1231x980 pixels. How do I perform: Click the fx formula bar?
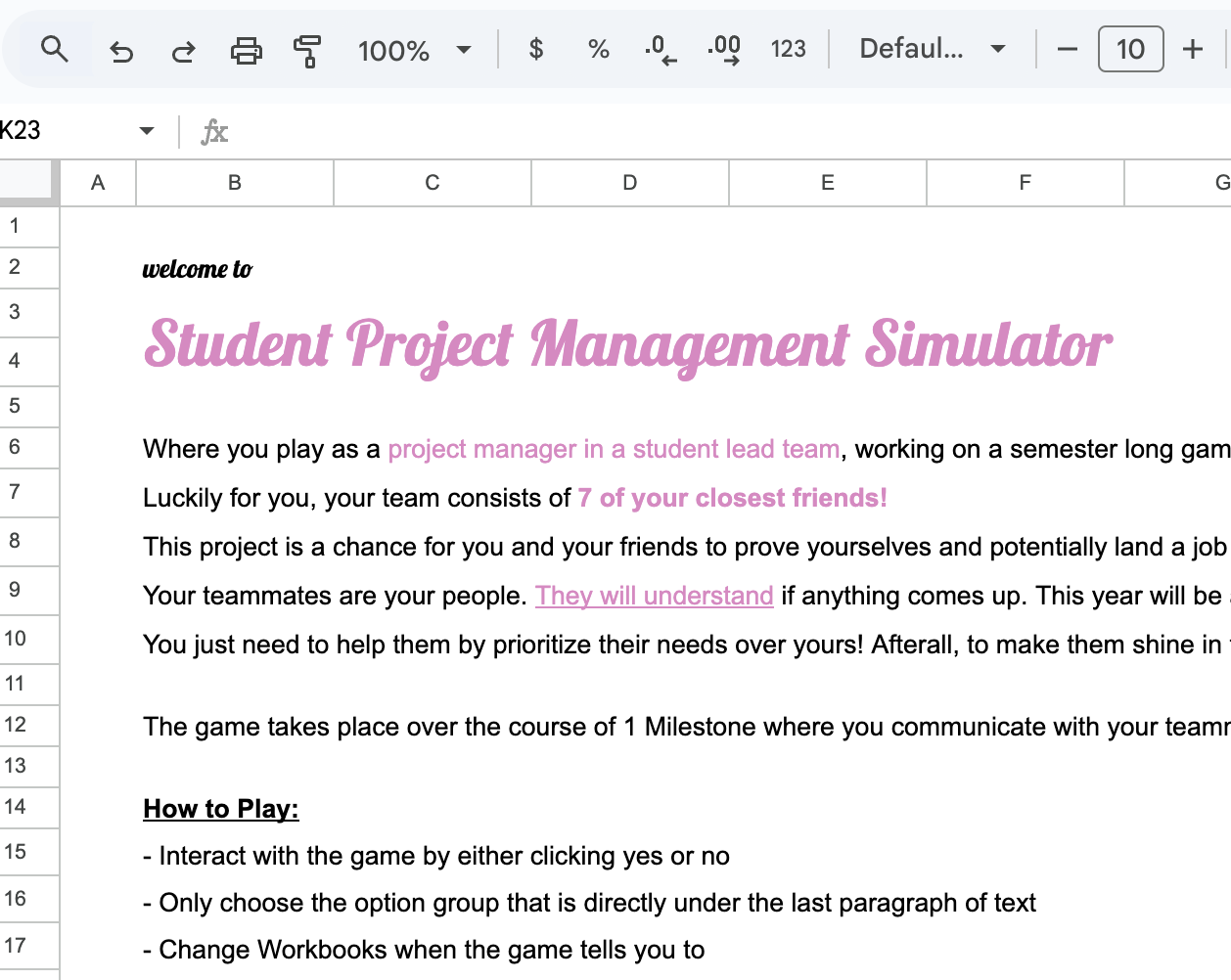click(x=214, y=130)
